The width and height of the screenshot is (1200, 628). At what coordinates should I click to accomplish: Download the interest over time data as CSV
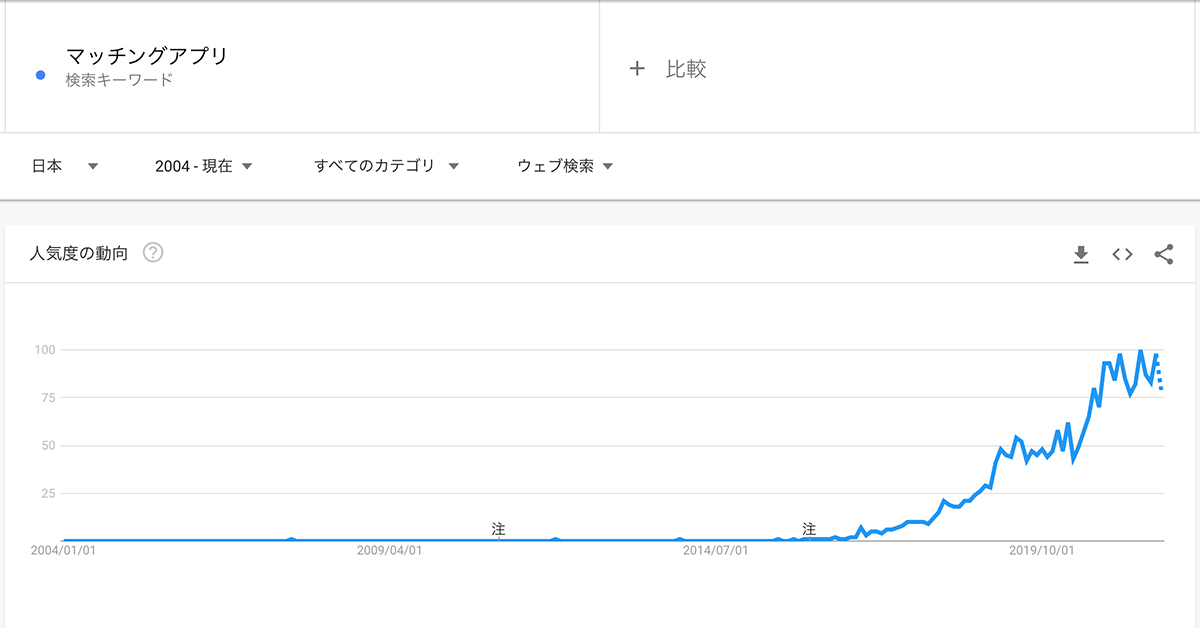(x=1080, y=255)
